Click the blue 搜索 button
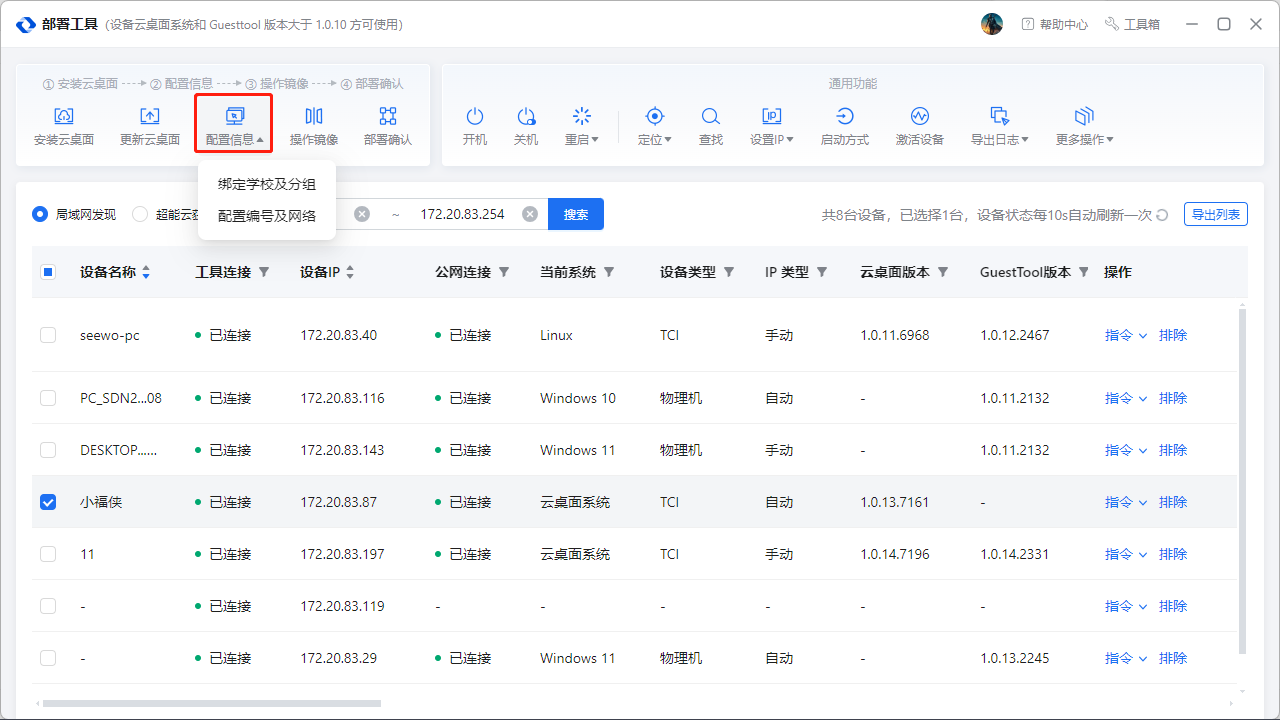The height and width of the screenshot is (720, 1280). click(x=576, y=214)
